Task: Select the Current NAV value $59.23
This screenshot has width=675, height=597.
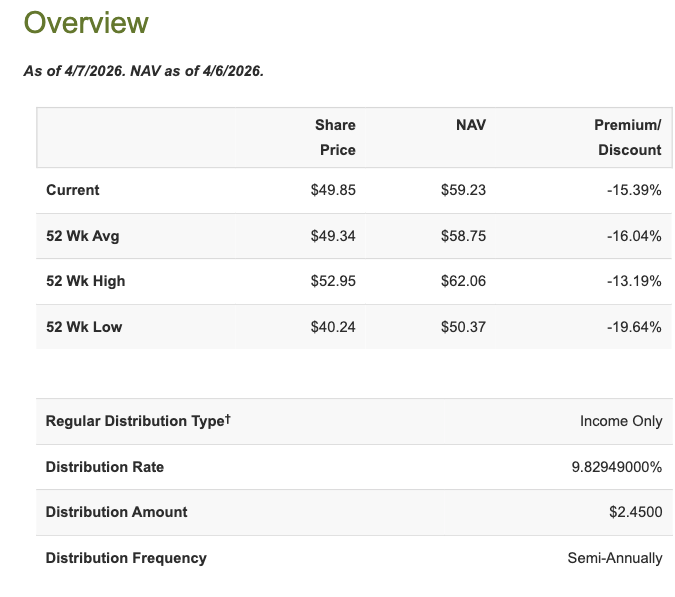Action: coord(463,190)
